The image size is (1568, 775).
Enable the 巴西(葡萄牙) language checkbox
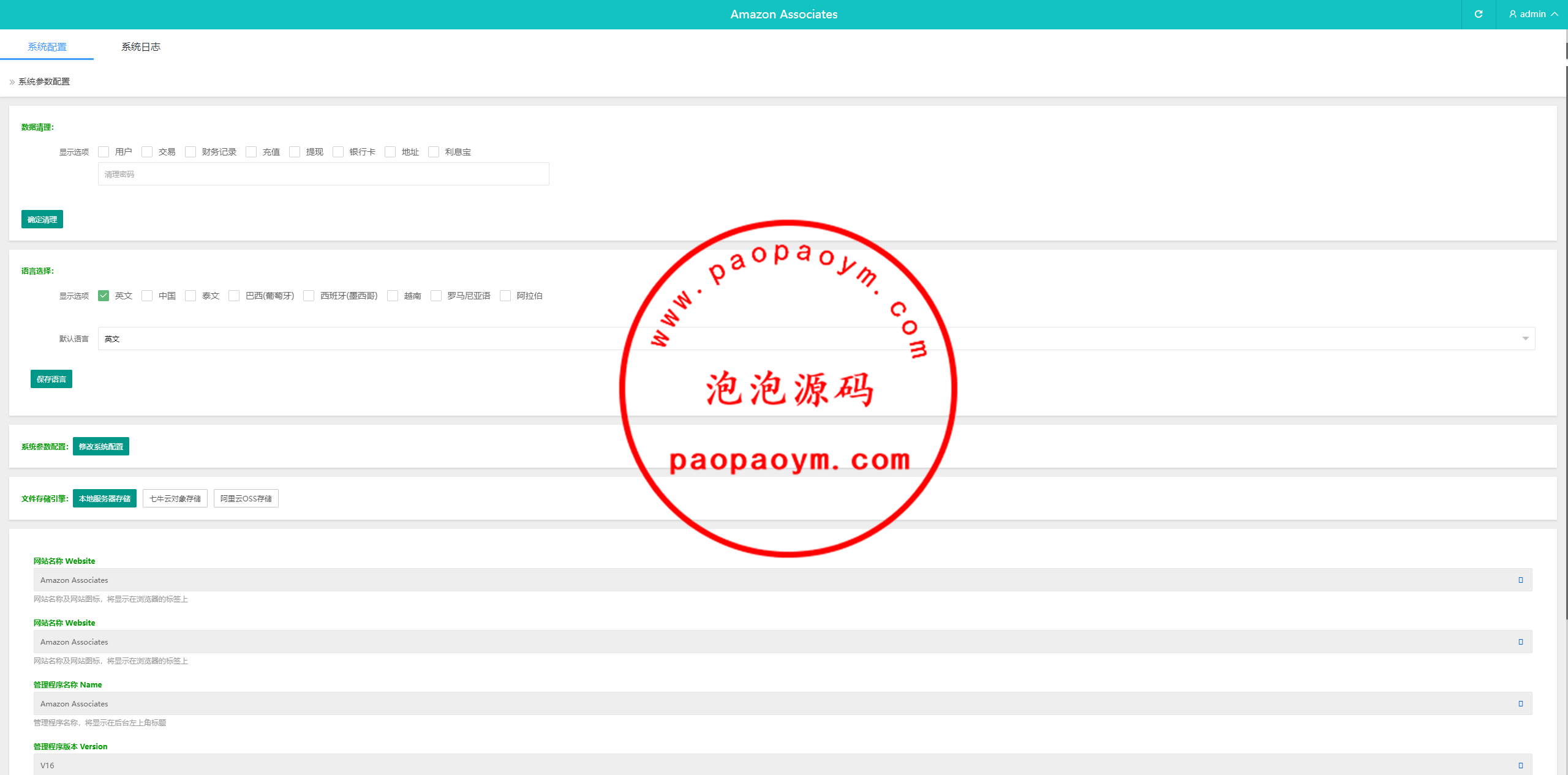[x=234, y=296]
